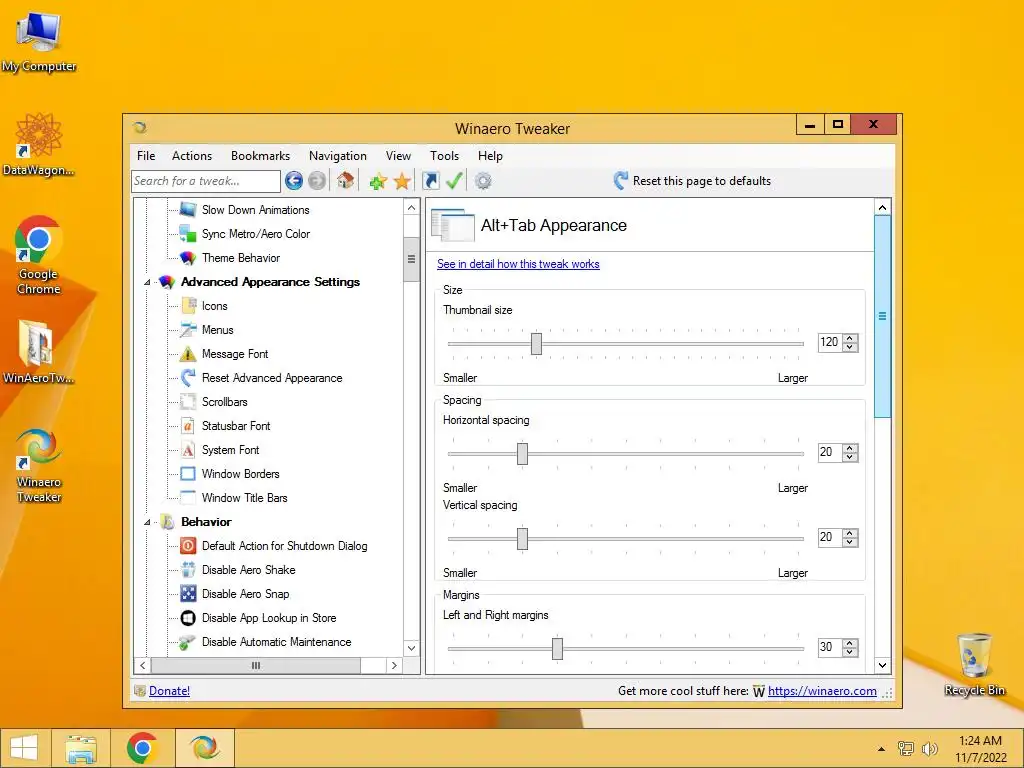
Task: Click the green checkmark apply icon
Action: 455,181
